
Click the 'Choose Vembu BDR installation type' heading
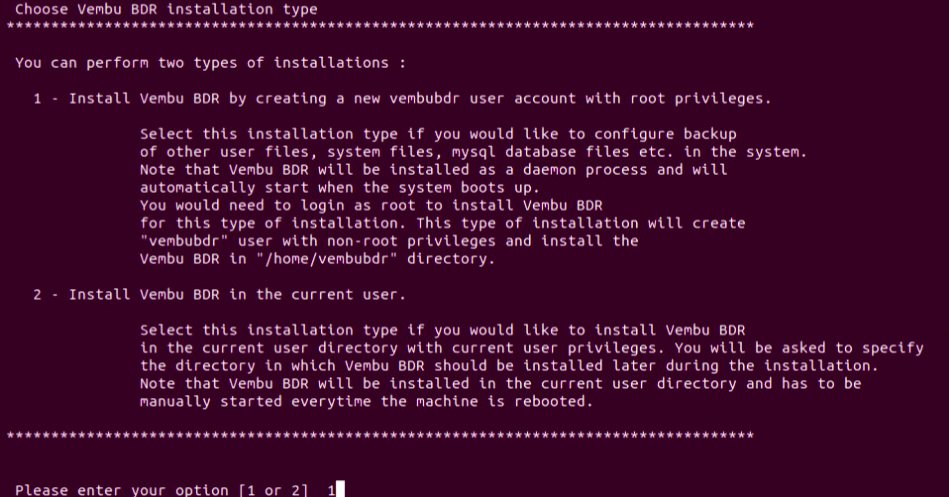tap(166, 10)
